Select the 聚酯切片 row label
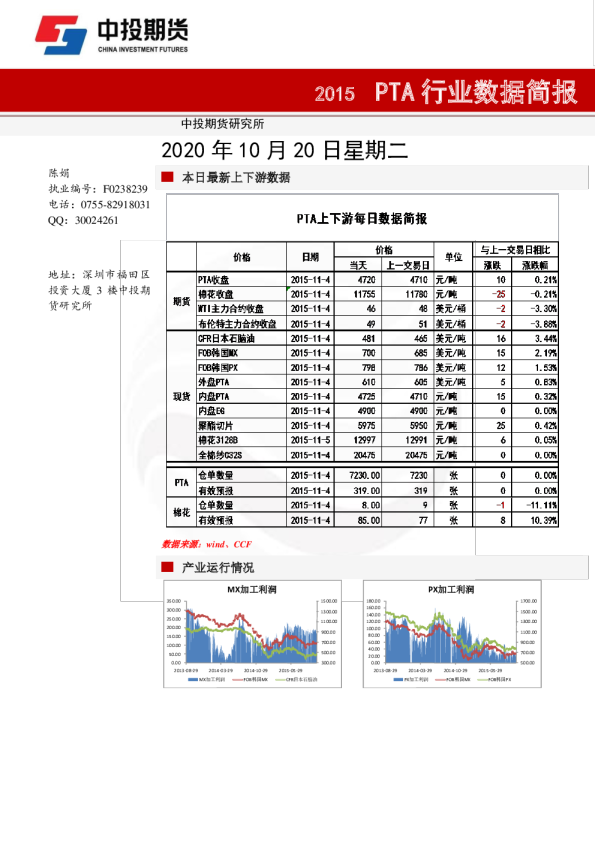 [x=215, y=425]
